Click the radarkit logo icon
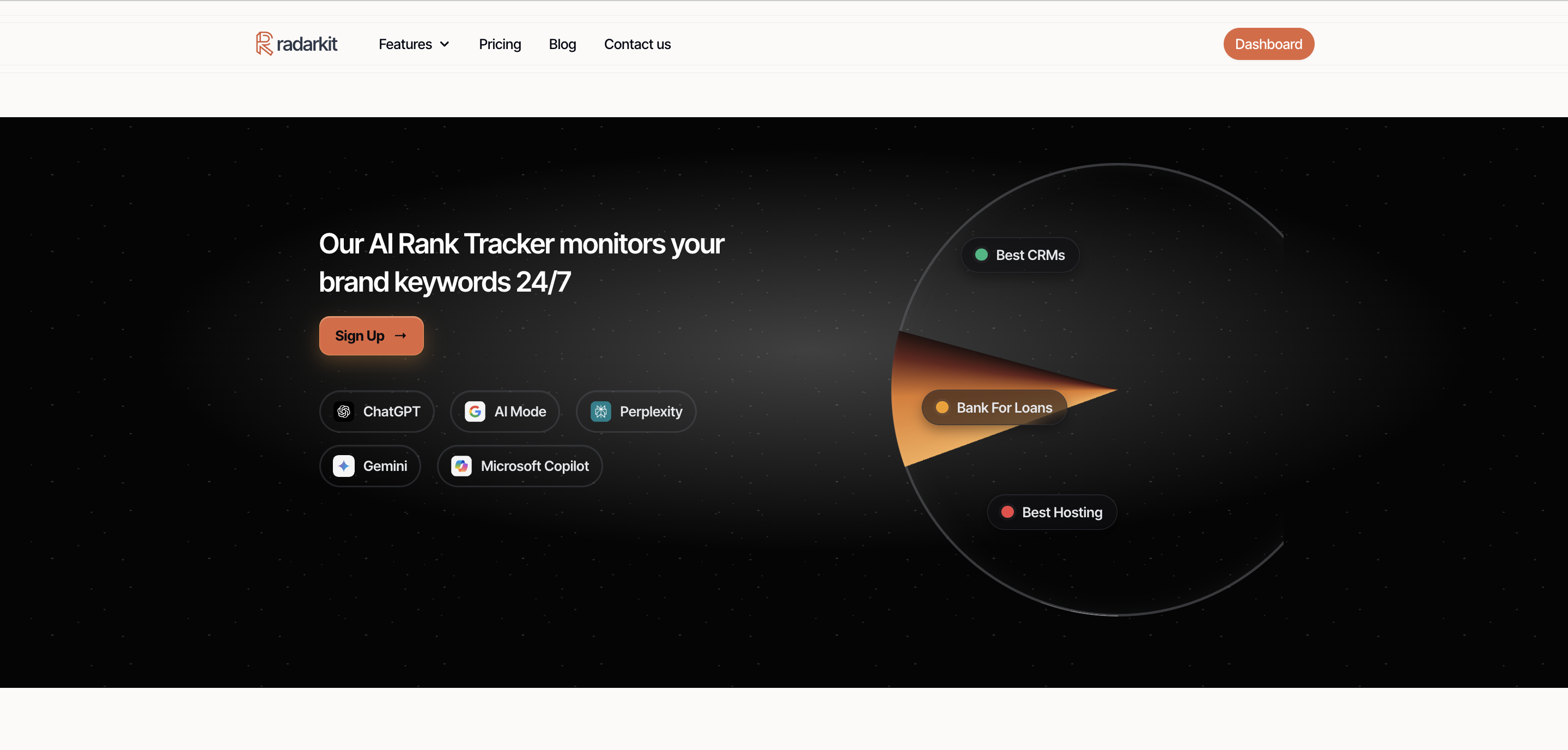Image resolution: width=1568 pixels, height=750 pixels. pos(264,44)
